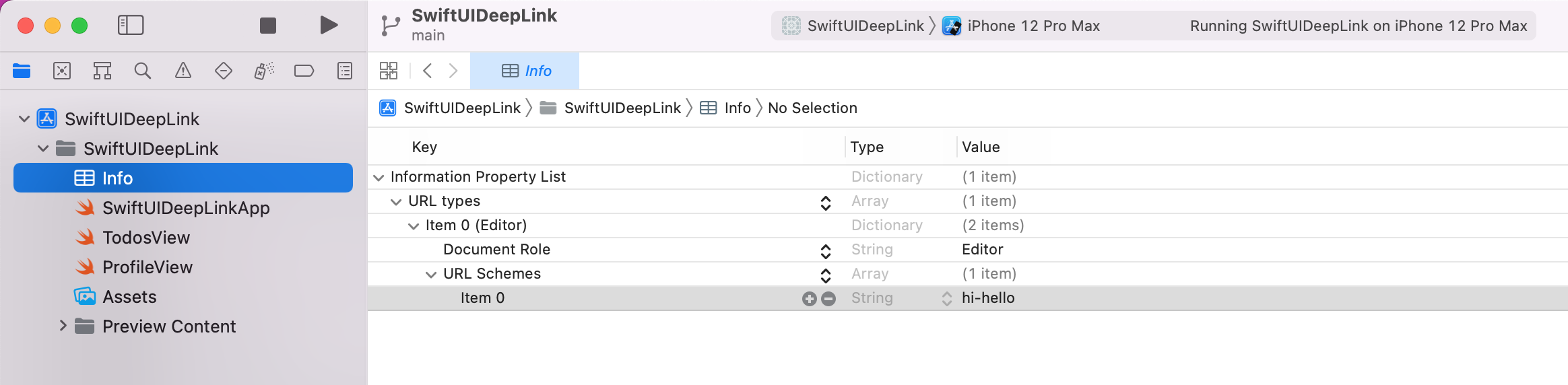The width and height of the screenshot is (1568, 385).
Task: Click the Value column header
Action: pos(981,147)
